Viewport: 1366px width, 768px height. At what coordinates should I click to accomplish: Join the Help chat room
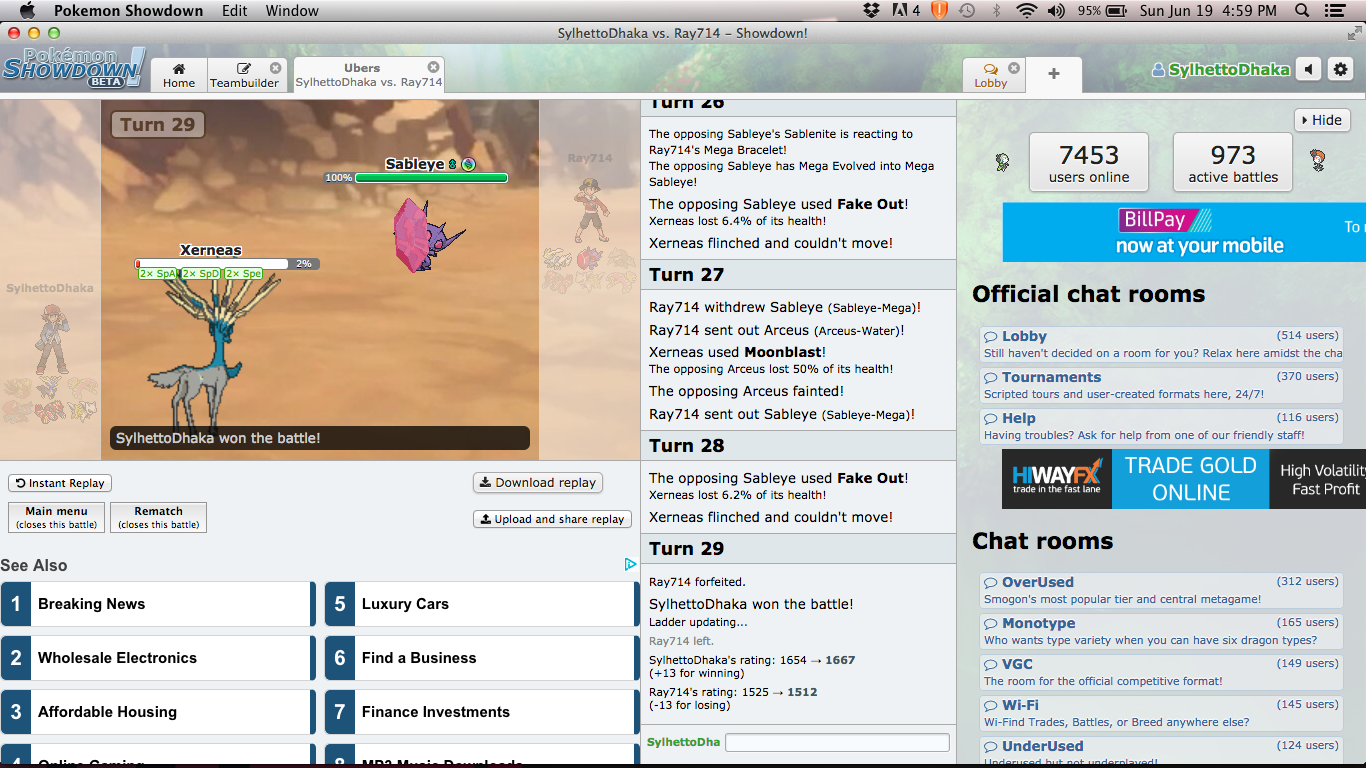(x=1161, y=426)
